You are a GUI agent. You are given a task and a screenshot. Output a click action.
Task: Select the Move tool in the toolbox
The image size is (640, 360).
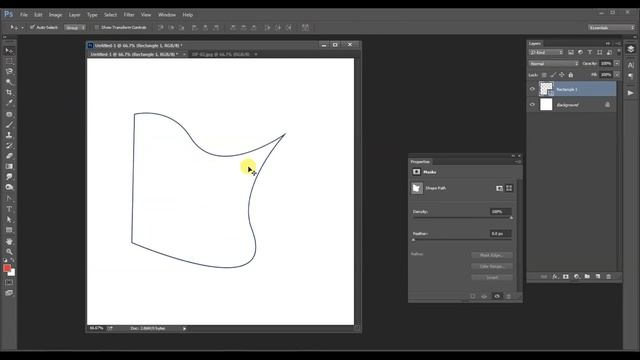pyautogui.click(x=9, y=51)
